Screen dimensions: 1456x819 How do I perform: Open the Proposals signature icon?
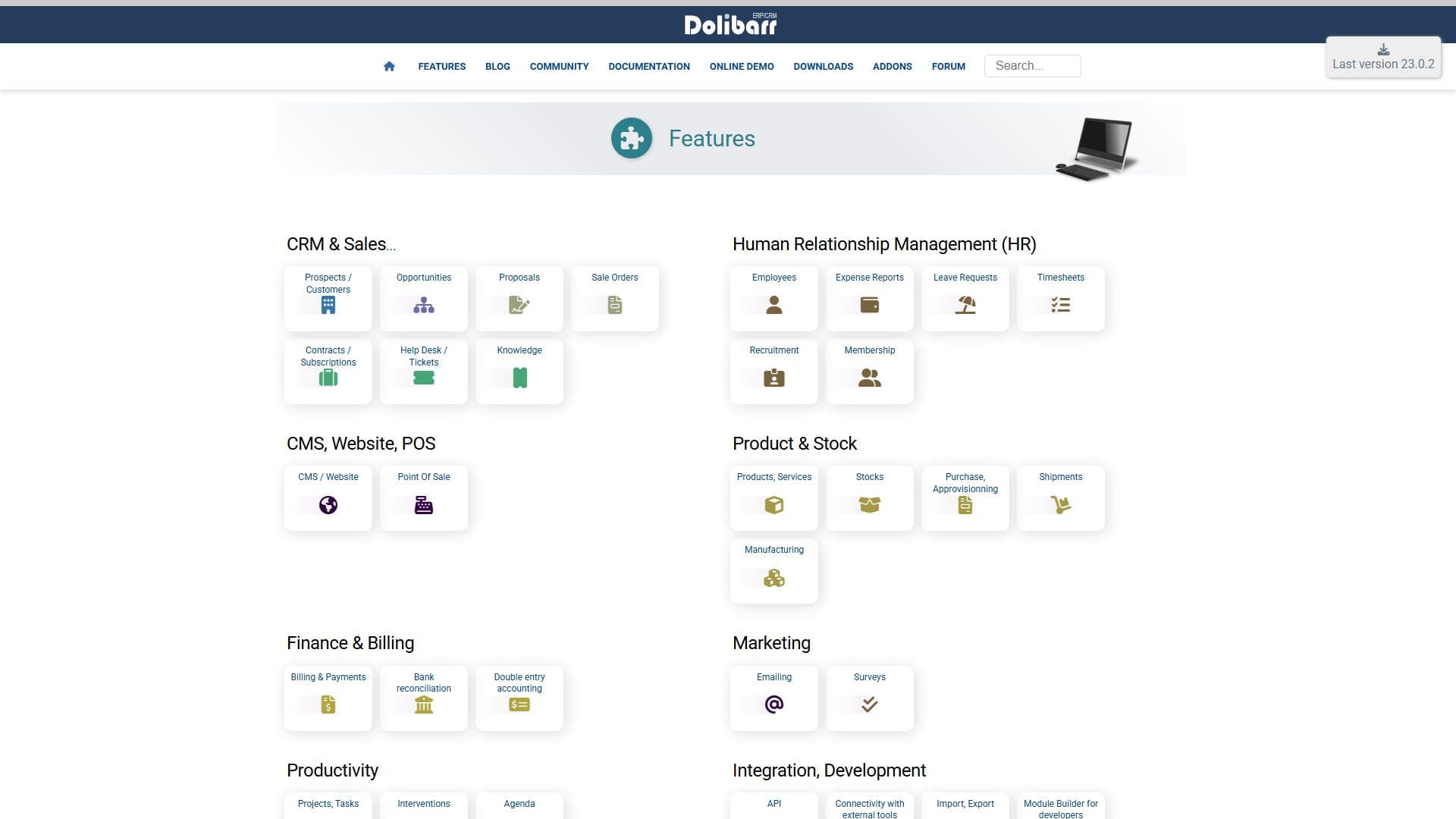point(519,305)
